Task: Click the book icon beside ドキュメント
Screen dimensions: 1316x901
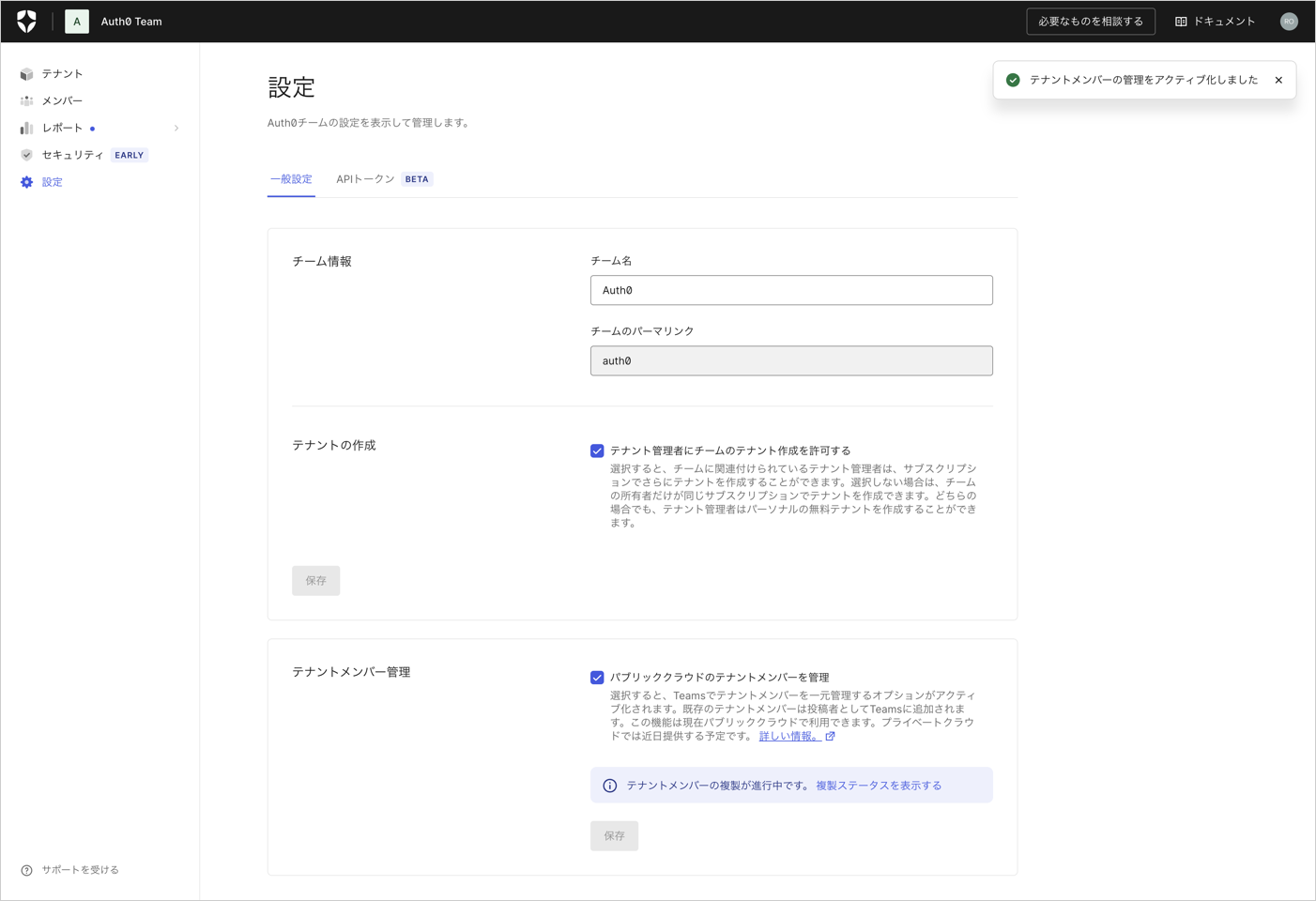Action: (x=1181, y=22)
